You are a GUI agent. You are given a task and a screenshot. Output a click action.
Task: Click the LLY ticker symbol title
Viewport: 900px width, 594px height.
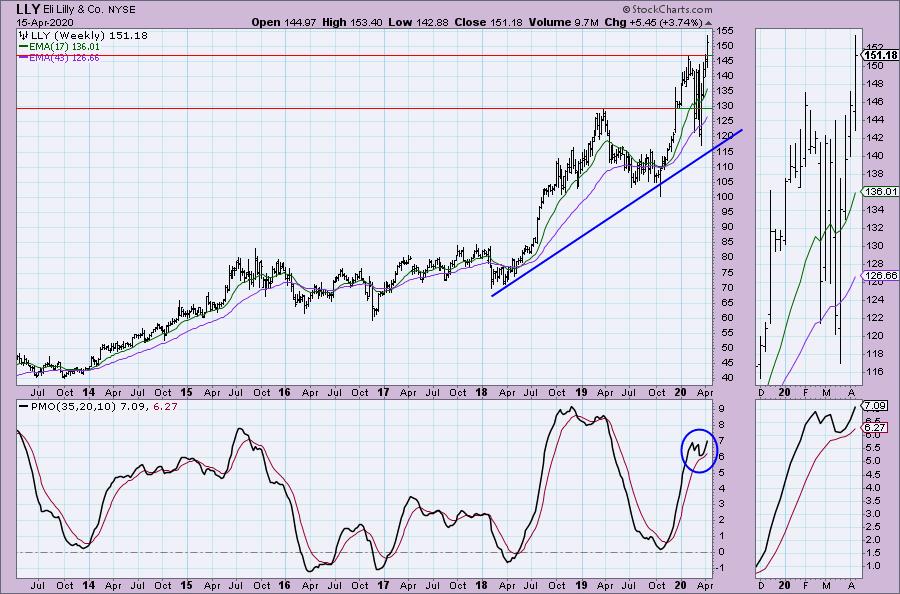(x=28, y=9)
